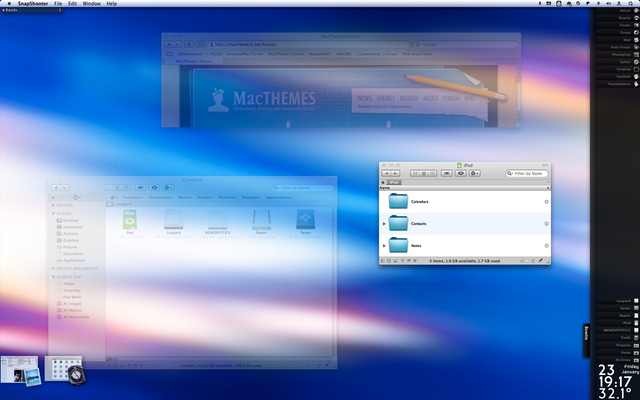Click the Cover Flow button in iPod window
640x400 pixels.
447,173
